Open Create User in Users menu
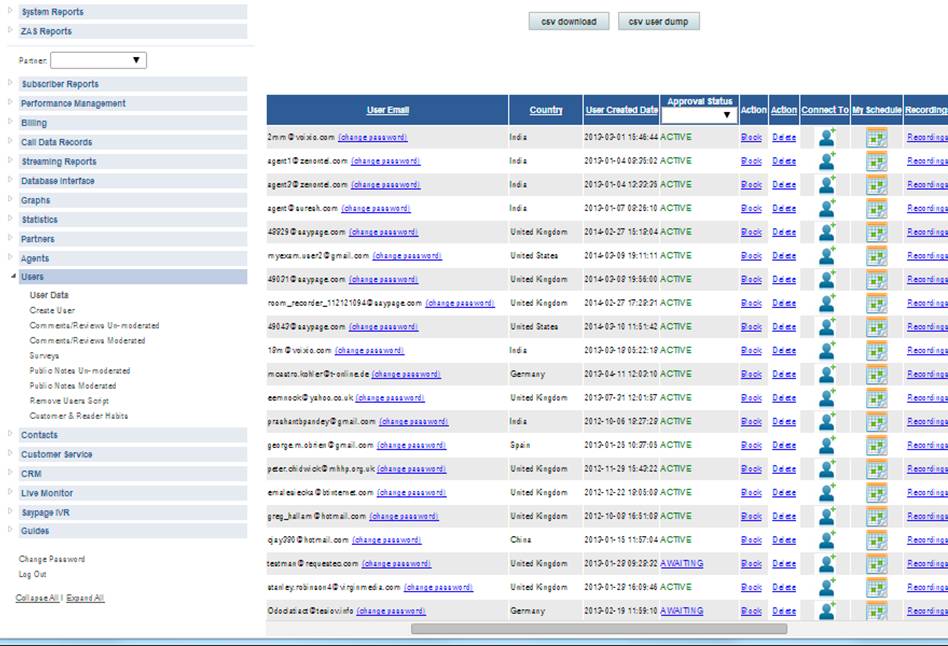 pyautogui.click(x=52, y=311)
